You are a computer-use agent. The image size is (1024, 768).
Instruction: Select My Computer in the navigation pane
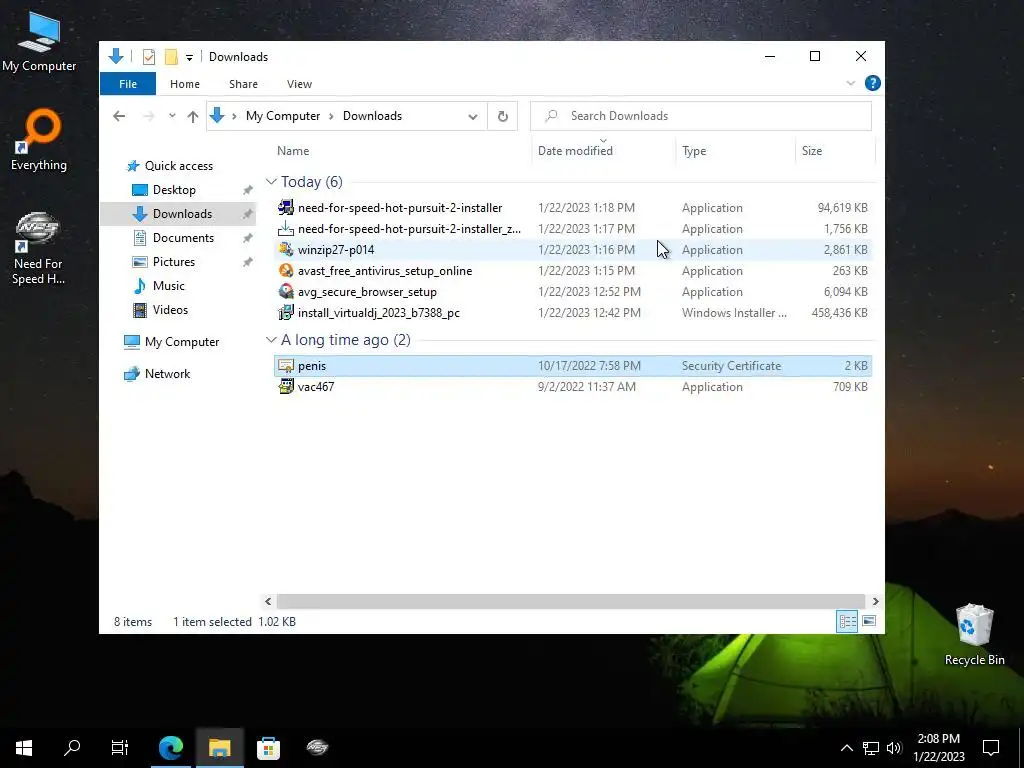click(x=182, y=342)
